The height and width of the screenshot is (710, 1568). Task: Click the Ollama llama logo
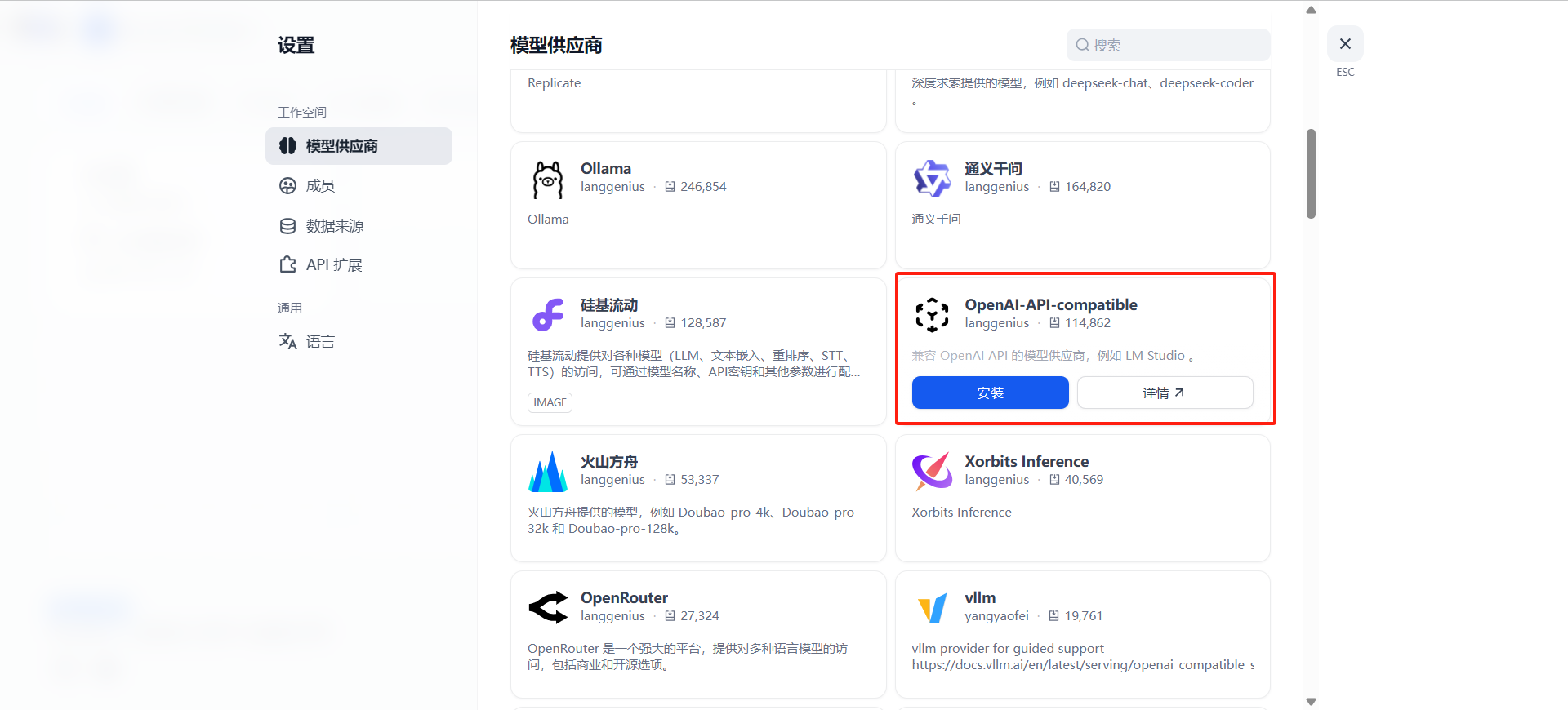click(x=548, y=180)
